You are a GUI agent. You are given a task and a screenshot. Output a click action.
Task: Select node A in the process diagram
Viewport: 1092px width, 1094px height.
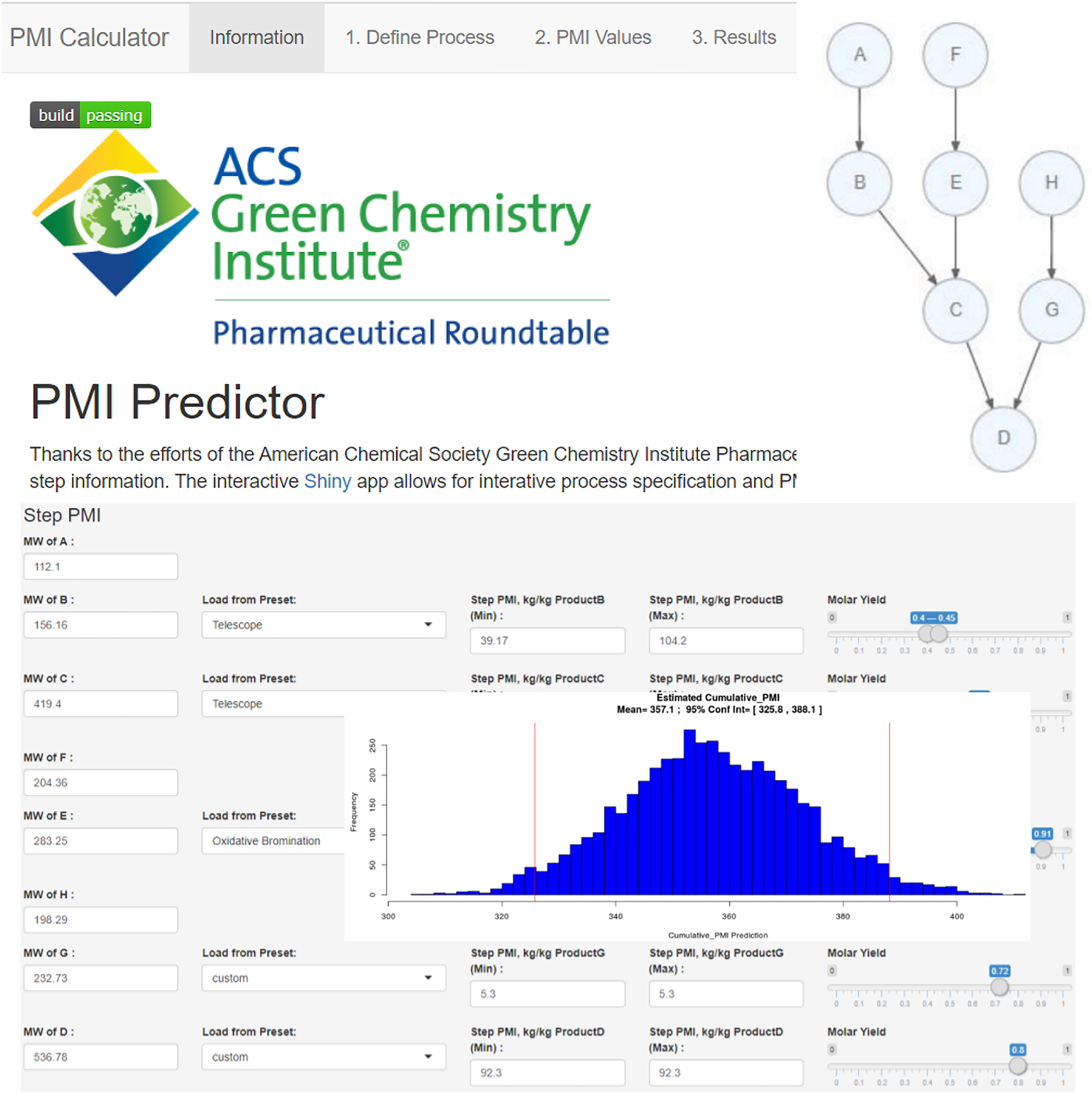859,55
